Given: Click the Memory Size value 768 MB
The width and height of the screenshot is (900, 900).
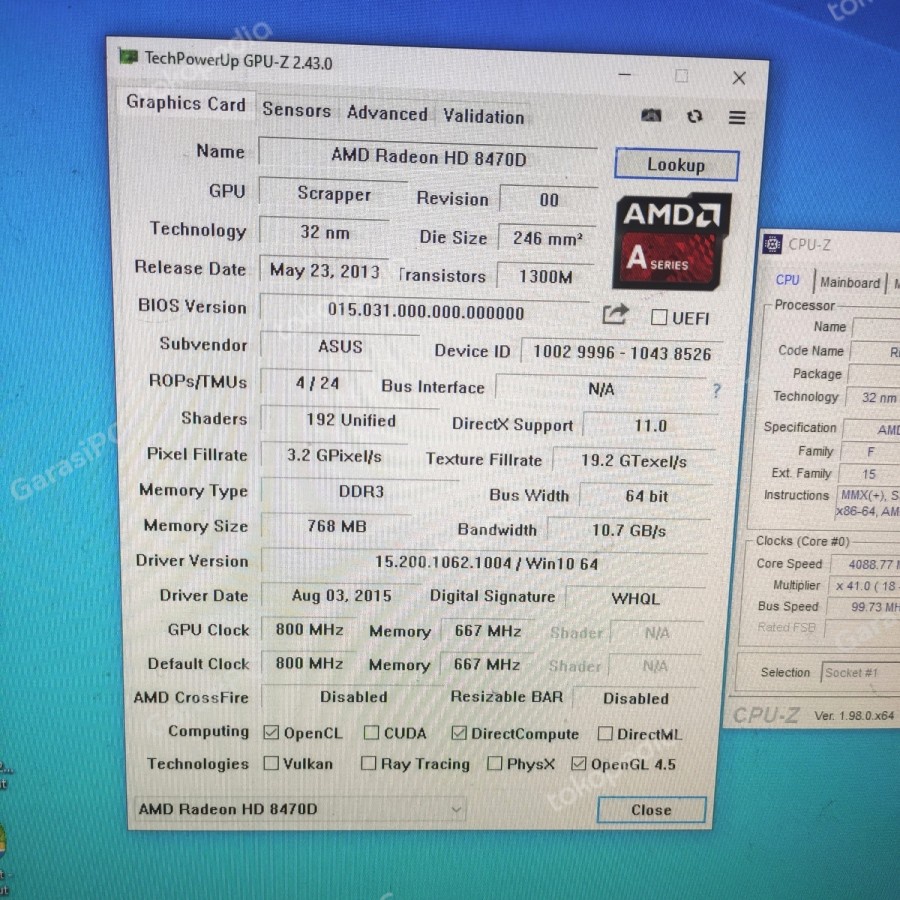Looking at the screenshot, I should pos(336,526).
